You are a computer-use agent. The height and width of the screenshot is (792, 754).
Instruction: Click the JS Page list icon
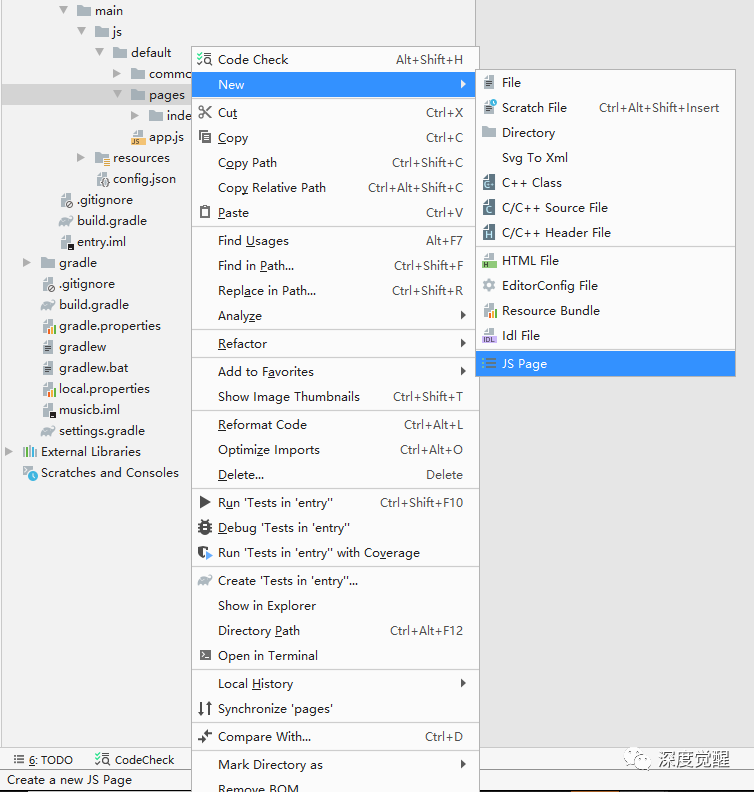pos(489,363)
